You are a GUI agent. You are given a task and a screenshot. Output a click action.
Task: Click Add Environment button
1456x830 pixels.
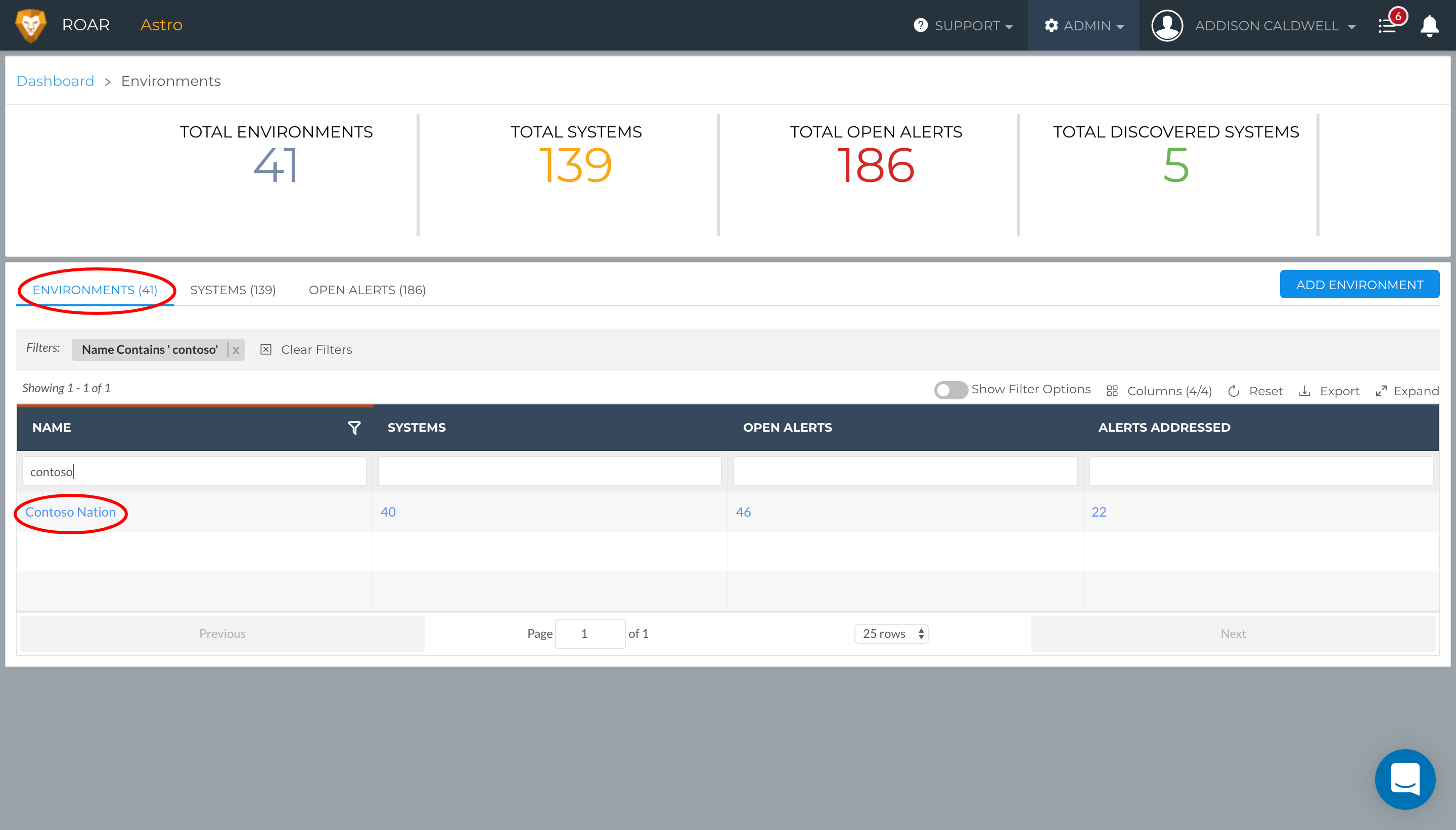click(1359, 285)
